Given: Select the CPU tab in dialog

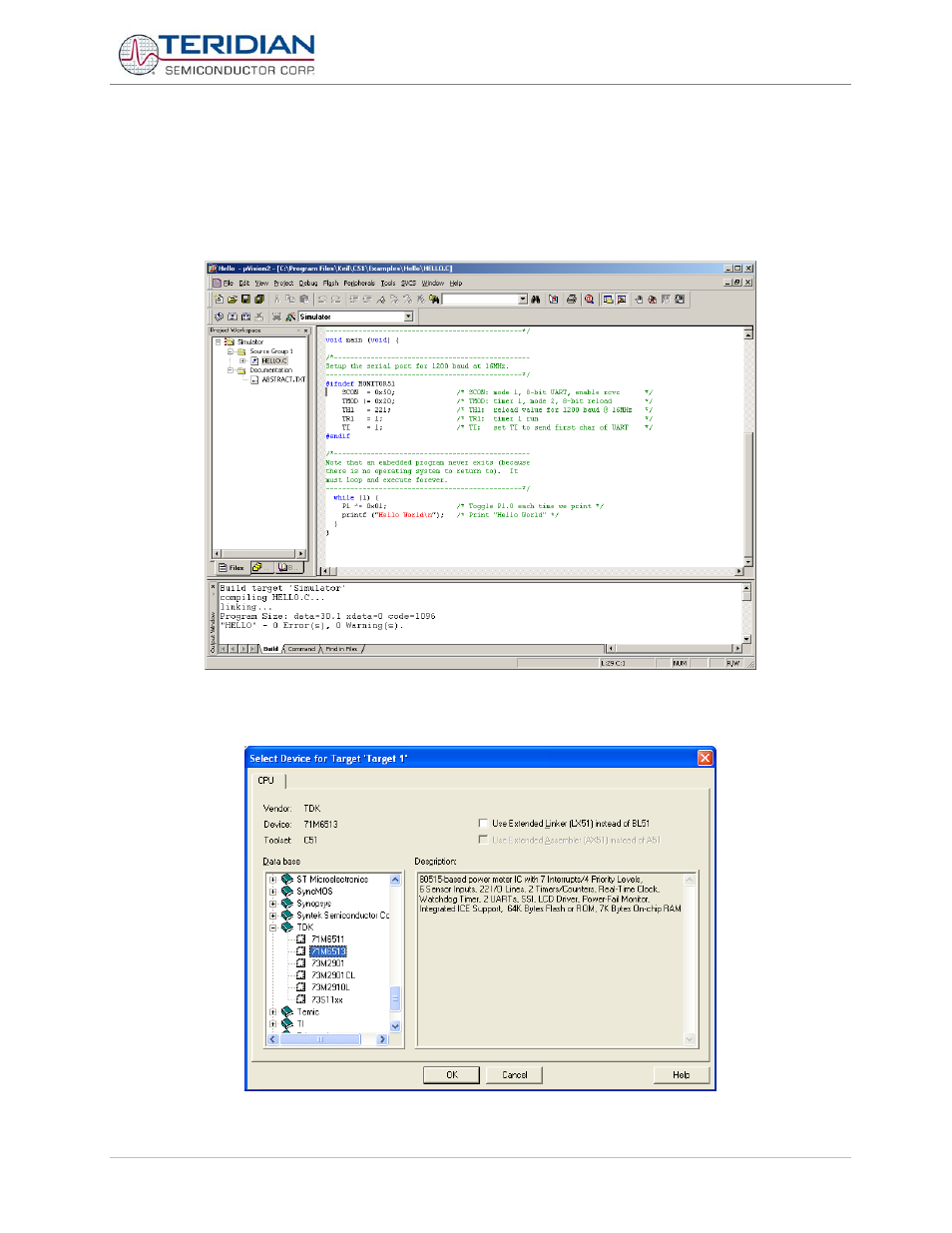Looking at the screenshot, I should 266,781.
